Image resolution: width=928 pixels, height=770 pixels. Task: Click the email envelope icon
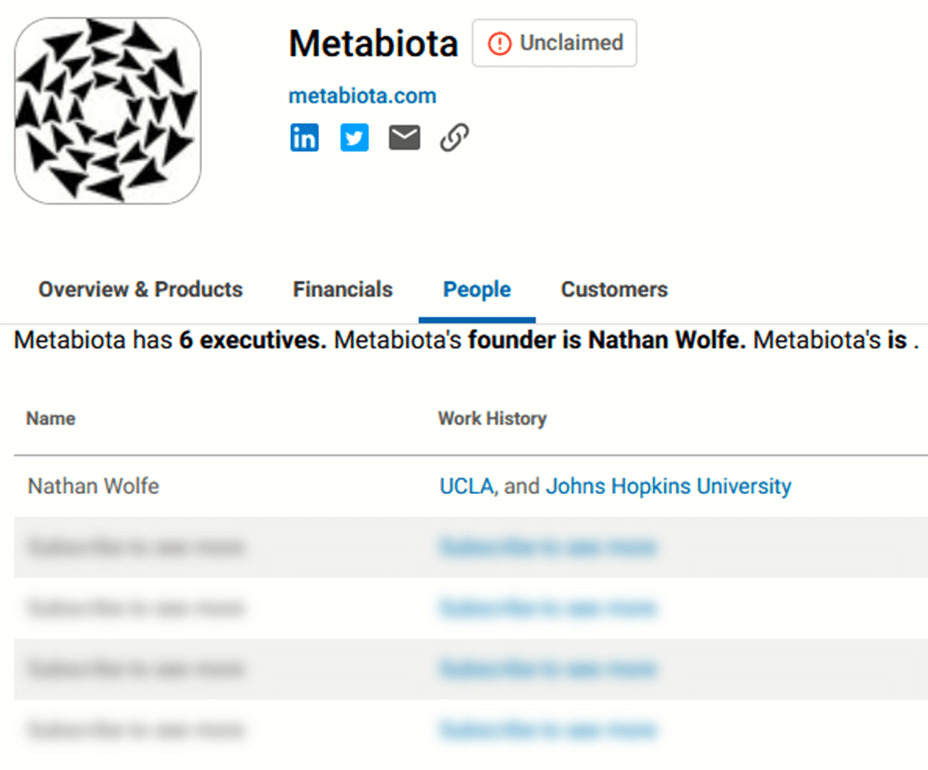tap(404, 138)
